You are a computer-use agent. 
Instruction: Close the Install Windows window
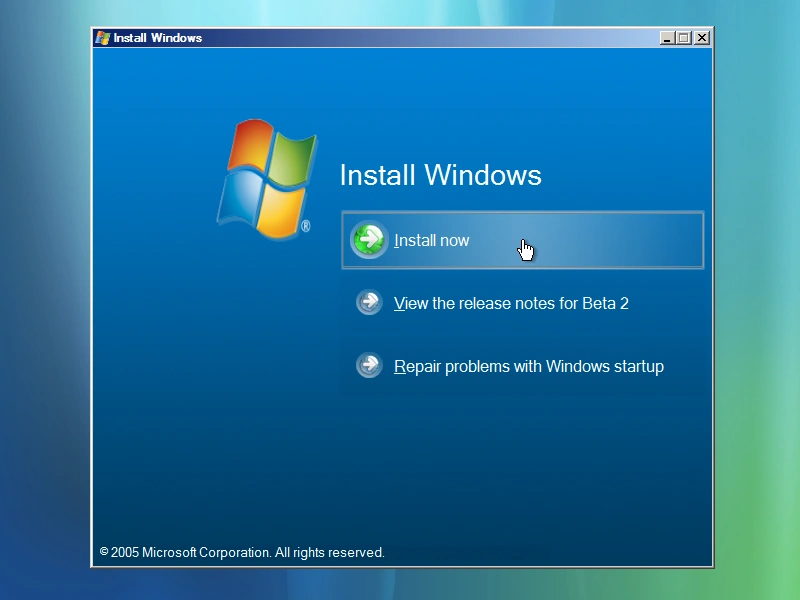tap(702, 38)
